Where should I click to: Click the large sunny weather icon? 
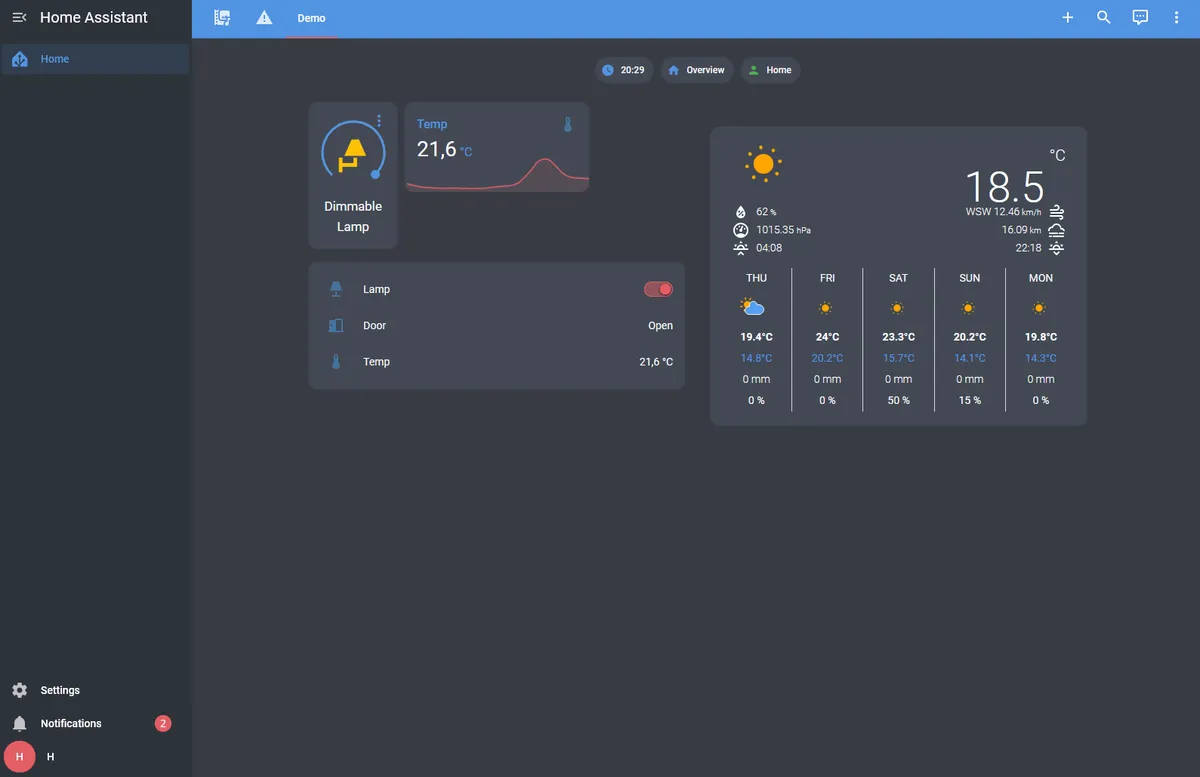click(x=763, y=163)
